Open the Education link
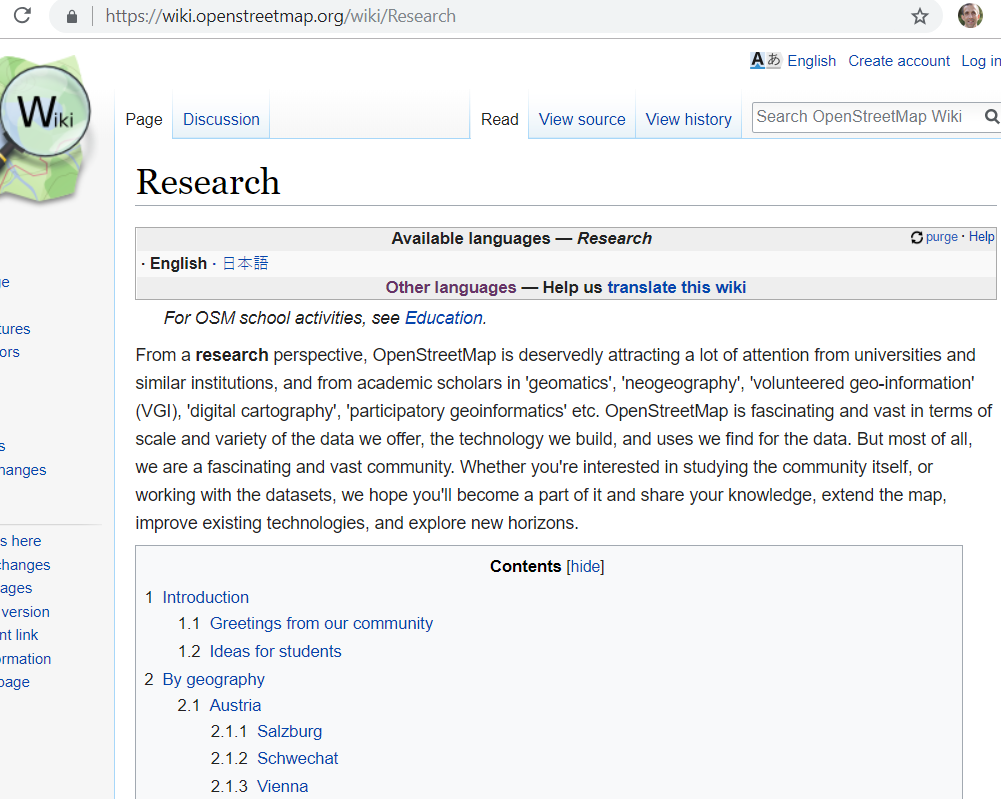 (x=444, y=318)
